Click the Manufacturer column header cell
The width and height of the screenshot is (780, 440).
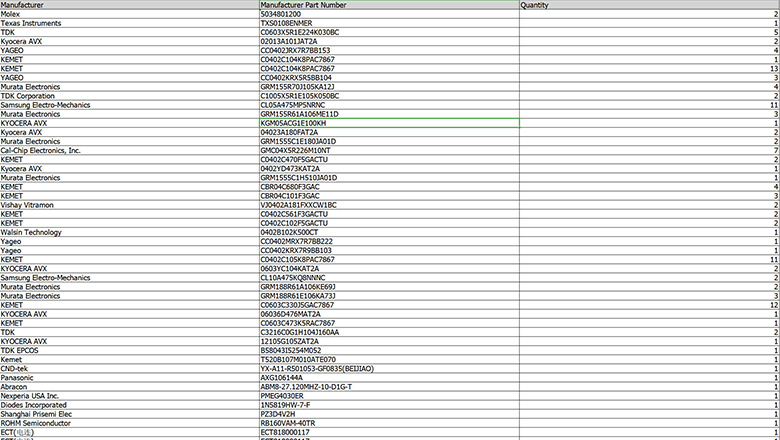[129, 5]
